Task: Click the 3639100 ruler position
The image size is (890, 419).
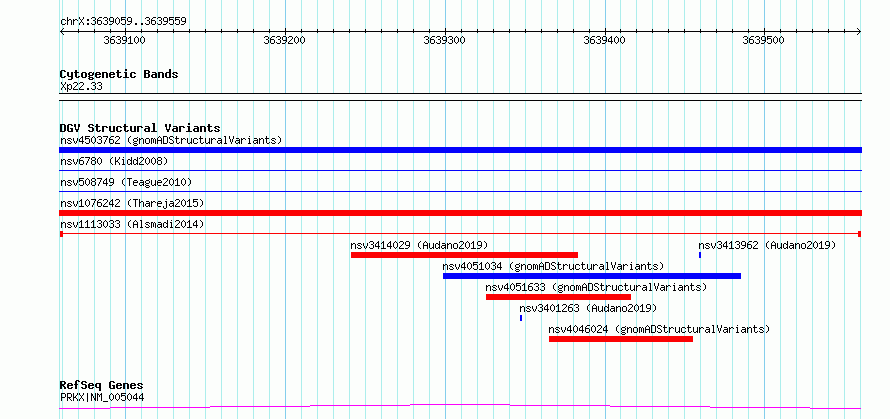Action: 125,40
